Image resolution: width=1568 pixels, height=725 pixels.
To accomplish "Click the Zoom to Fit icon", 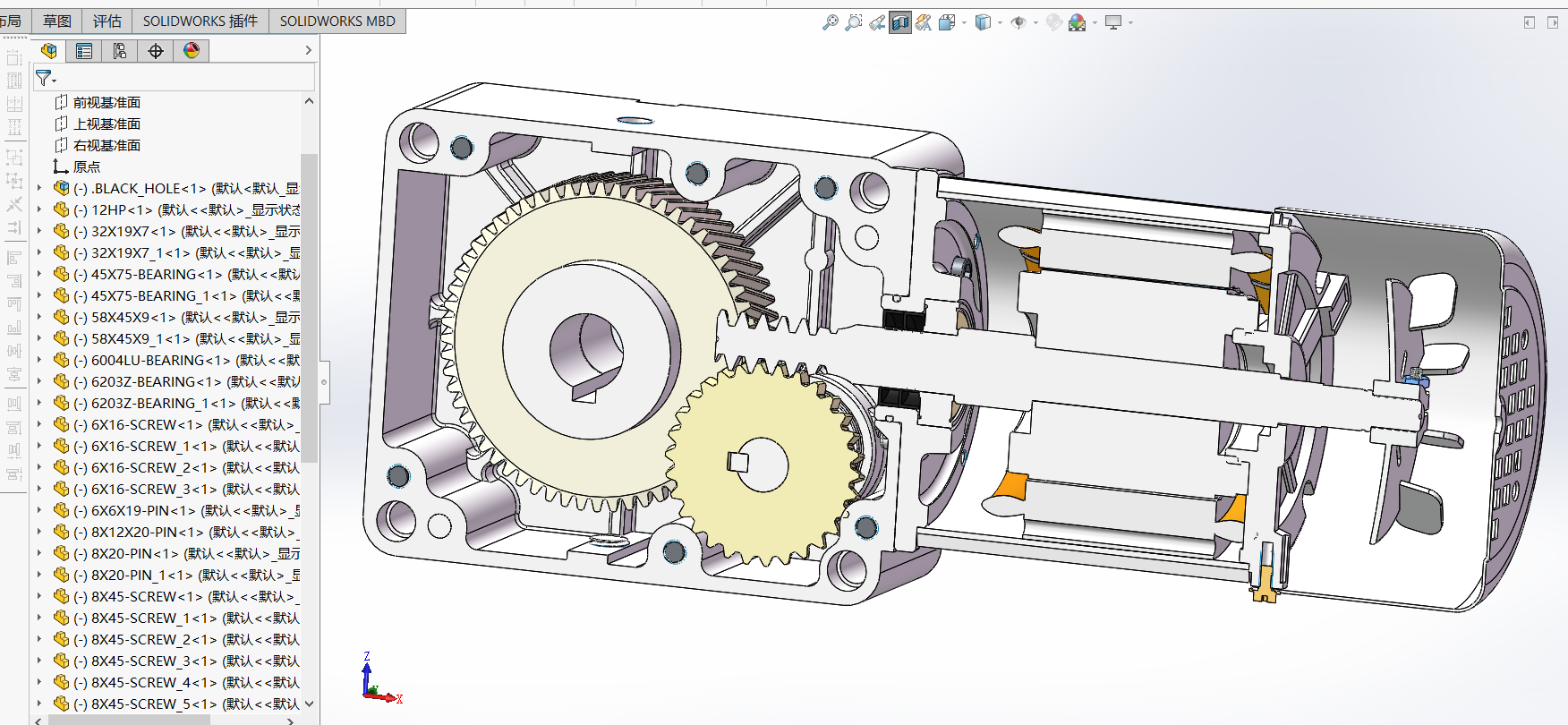I will 831,22.
